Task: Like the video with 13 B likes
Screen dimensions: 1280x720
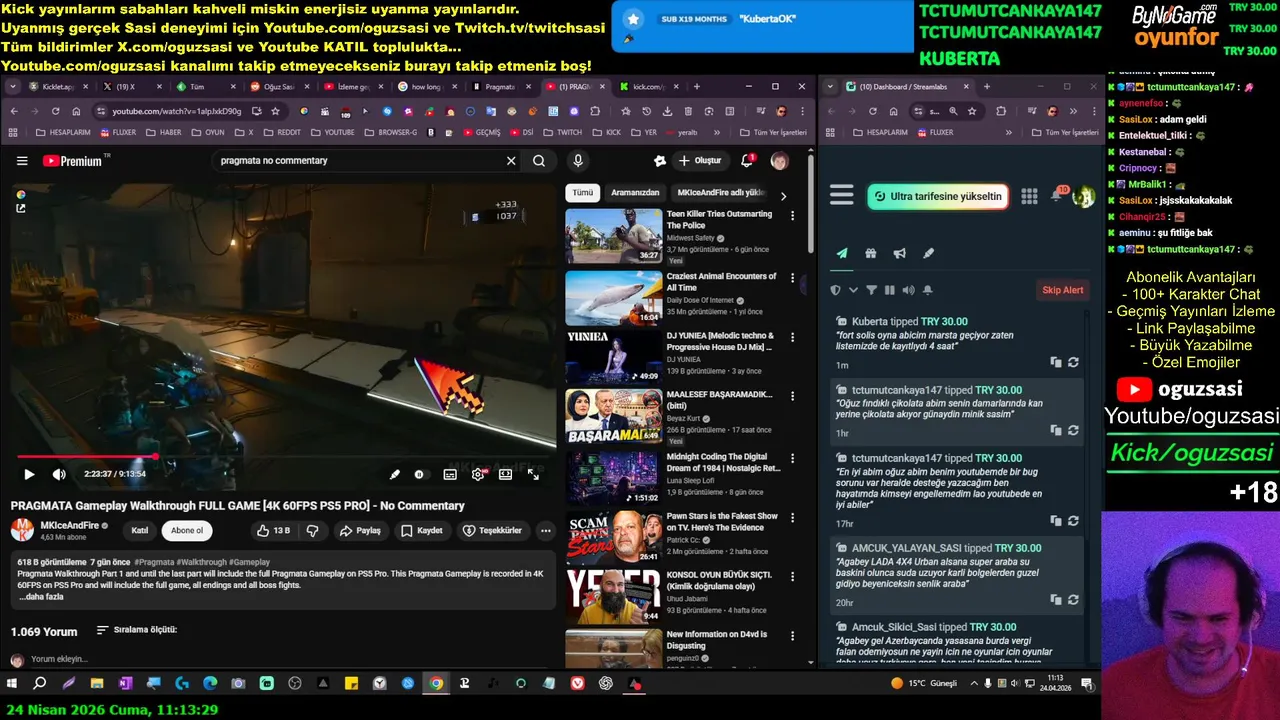Action: click(273, 530)
